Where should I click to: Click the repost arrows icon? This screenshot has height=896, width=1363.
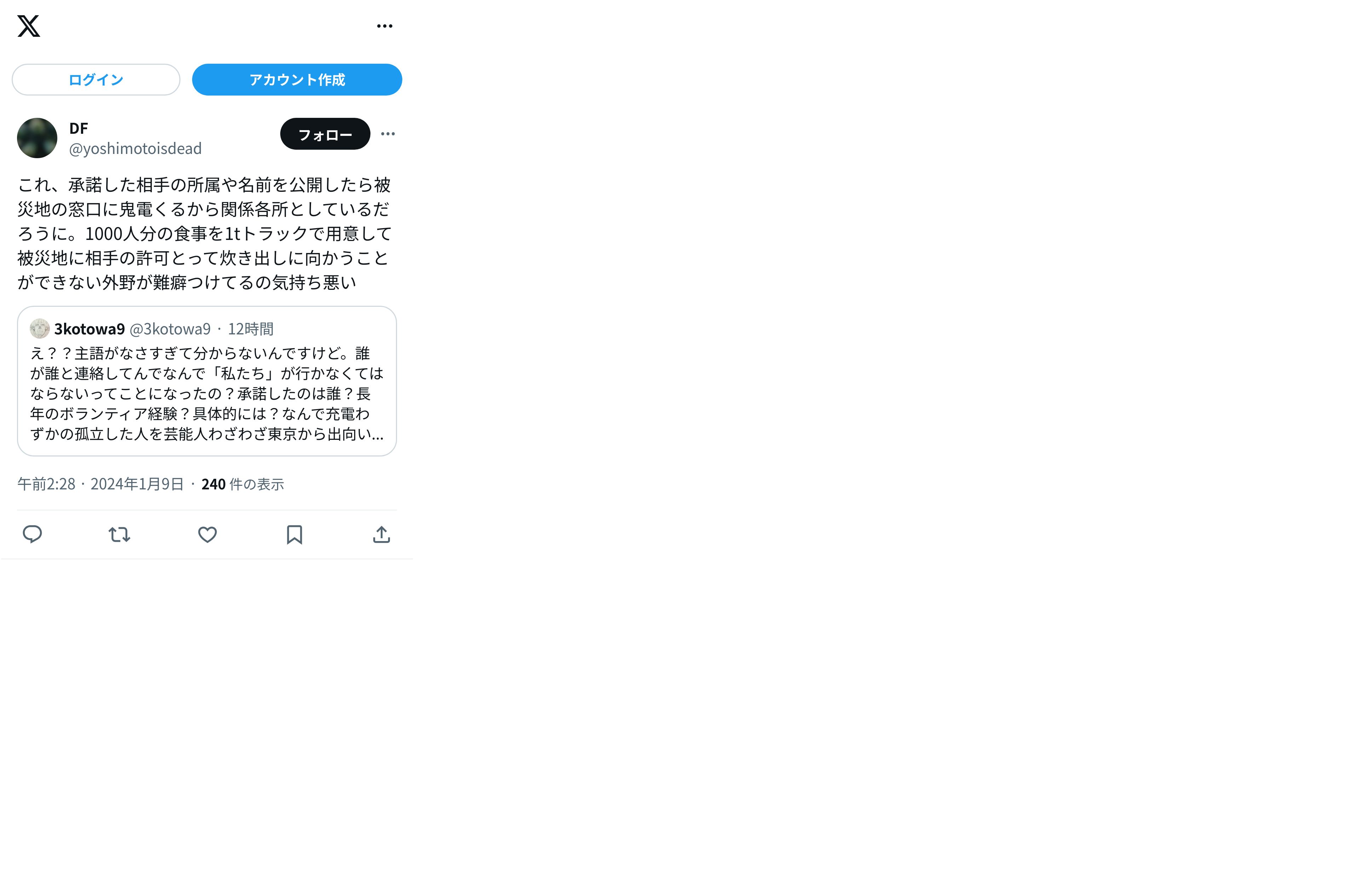(120, 534)
